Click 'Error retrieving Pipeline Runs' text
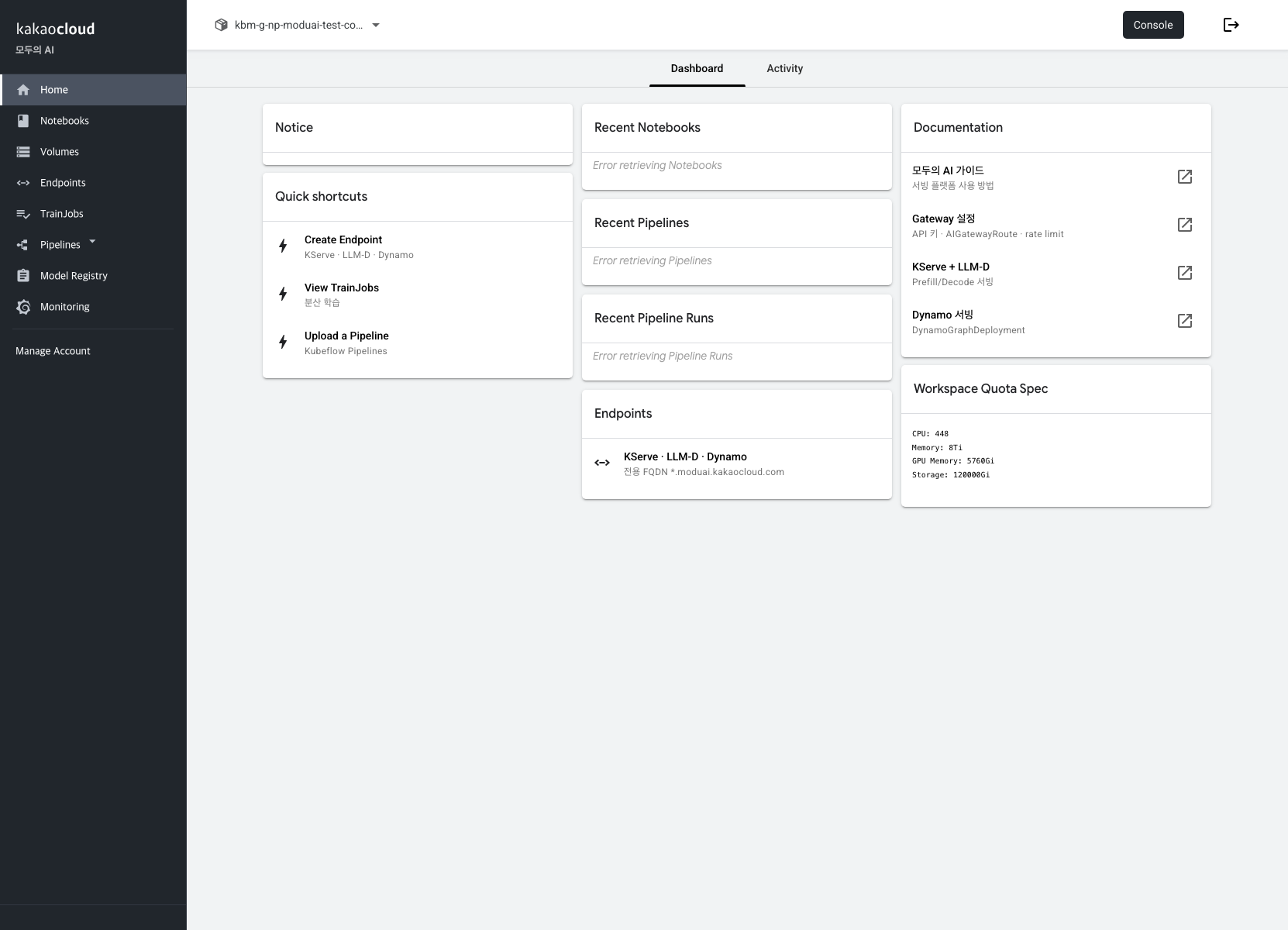The height and width of the screenshot is (930, 1288). click(663, 356)
